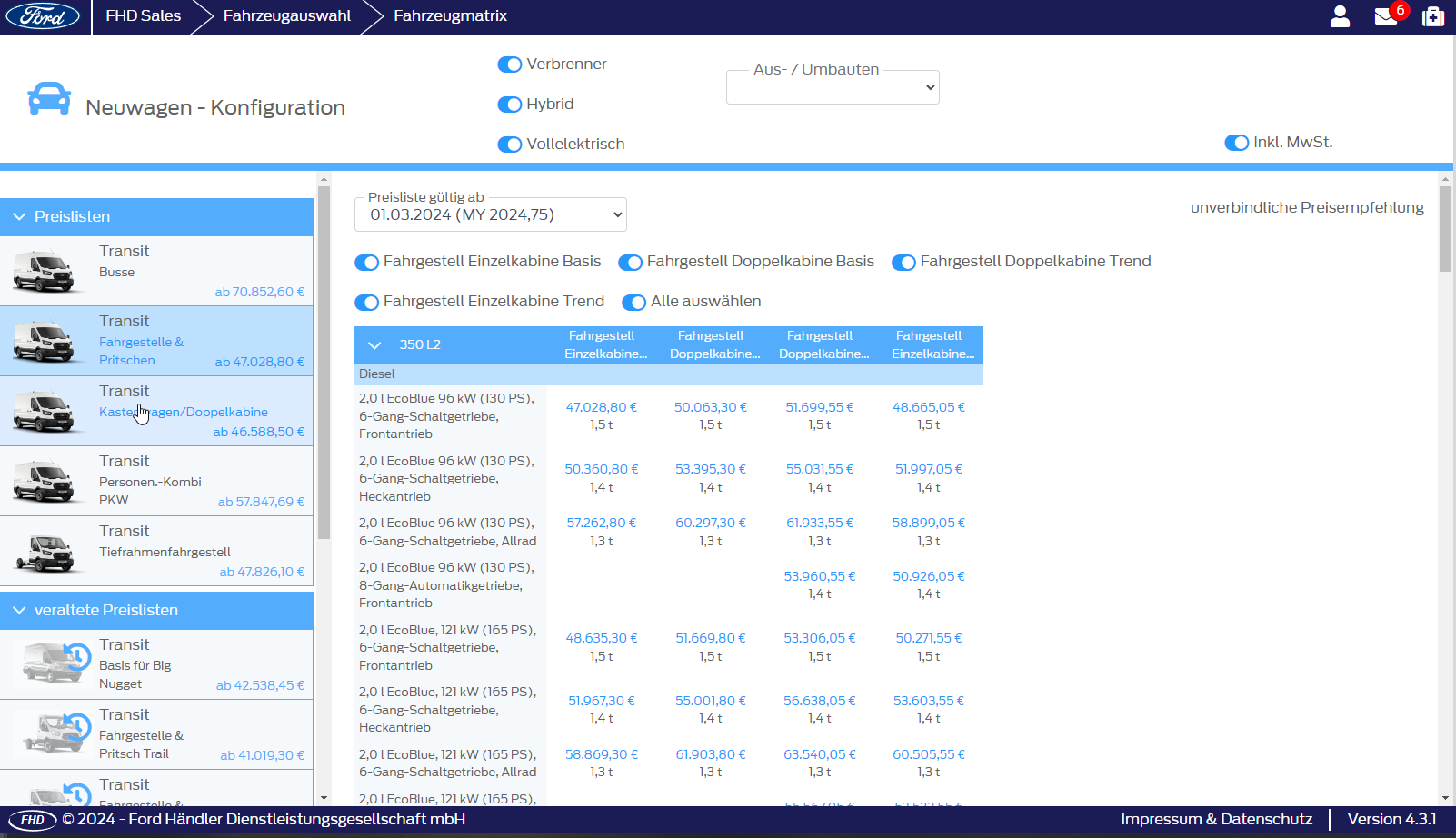Open Impressum & Datenschutz link
Screen dimensions: 1456x838
(1216, 819)
